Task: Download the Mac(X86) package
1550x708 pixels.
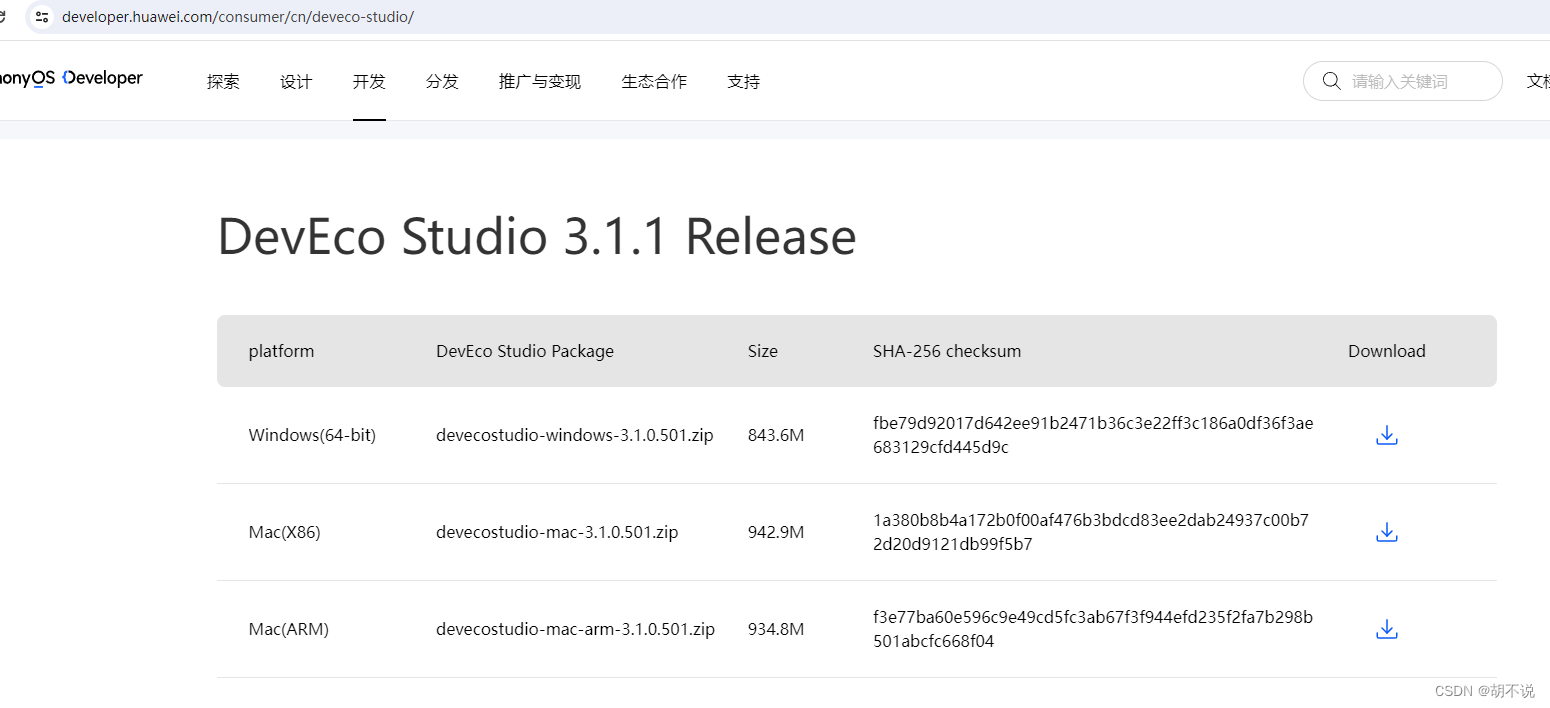Action: [1386, 531]
